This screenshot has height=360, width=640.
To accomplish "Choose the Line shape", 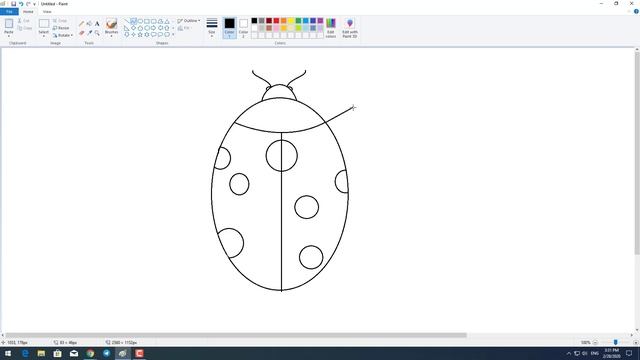I will point(126,21).
